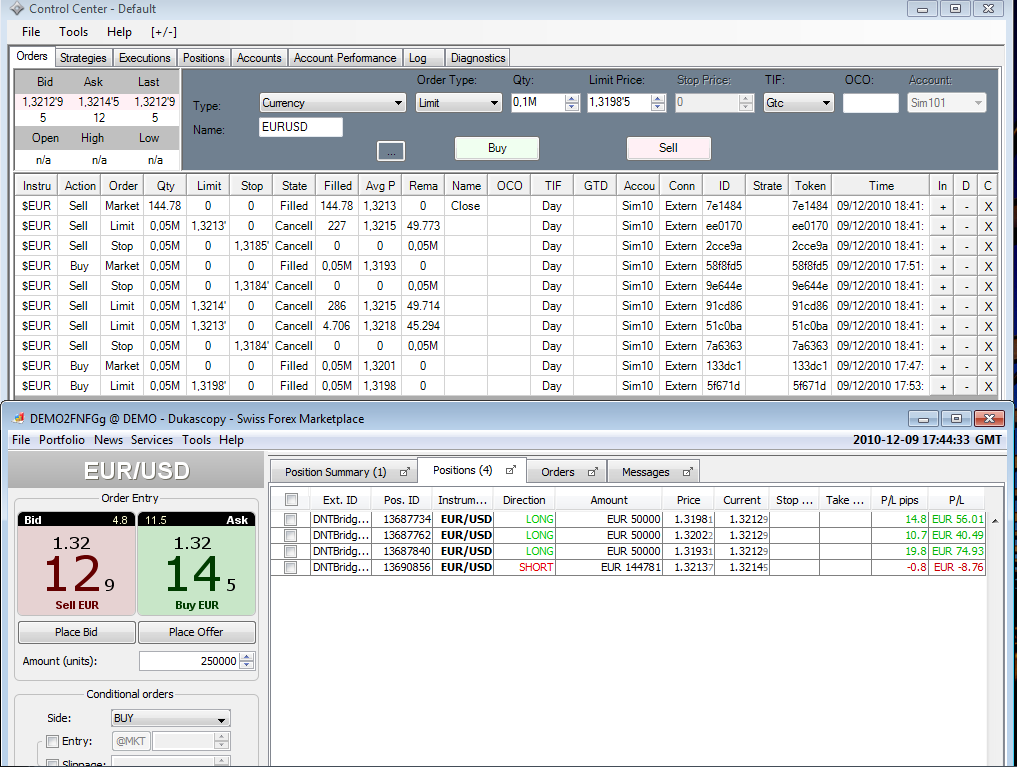The height and width of the screenshot is (767, 1017).
Task: Check the box for position 13687762
Action: click(291, 536)
